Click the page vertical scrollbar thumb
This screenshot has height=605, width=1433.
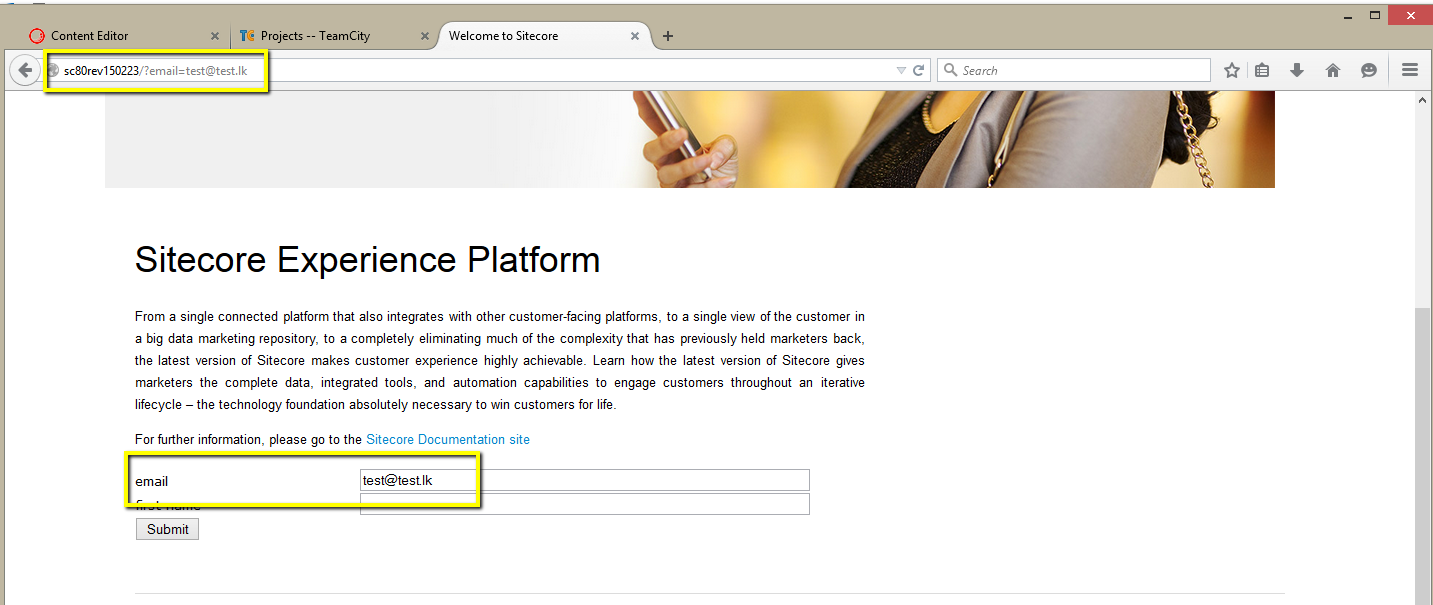[x=1423, y=455]
